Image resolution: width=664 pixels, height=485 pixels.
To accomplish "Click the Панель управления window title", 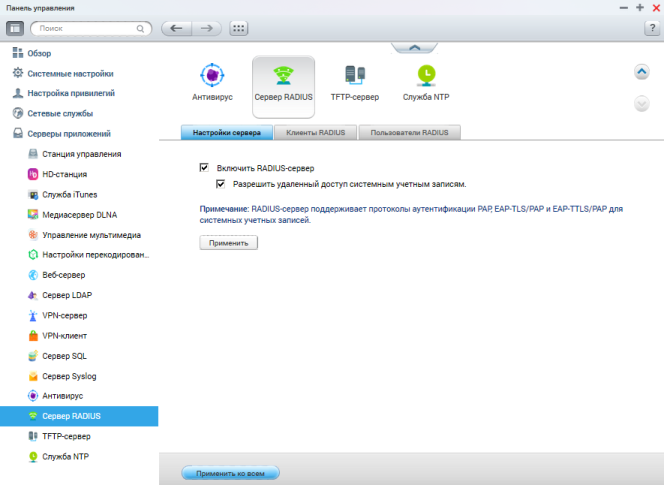I will tap(40, 8).
